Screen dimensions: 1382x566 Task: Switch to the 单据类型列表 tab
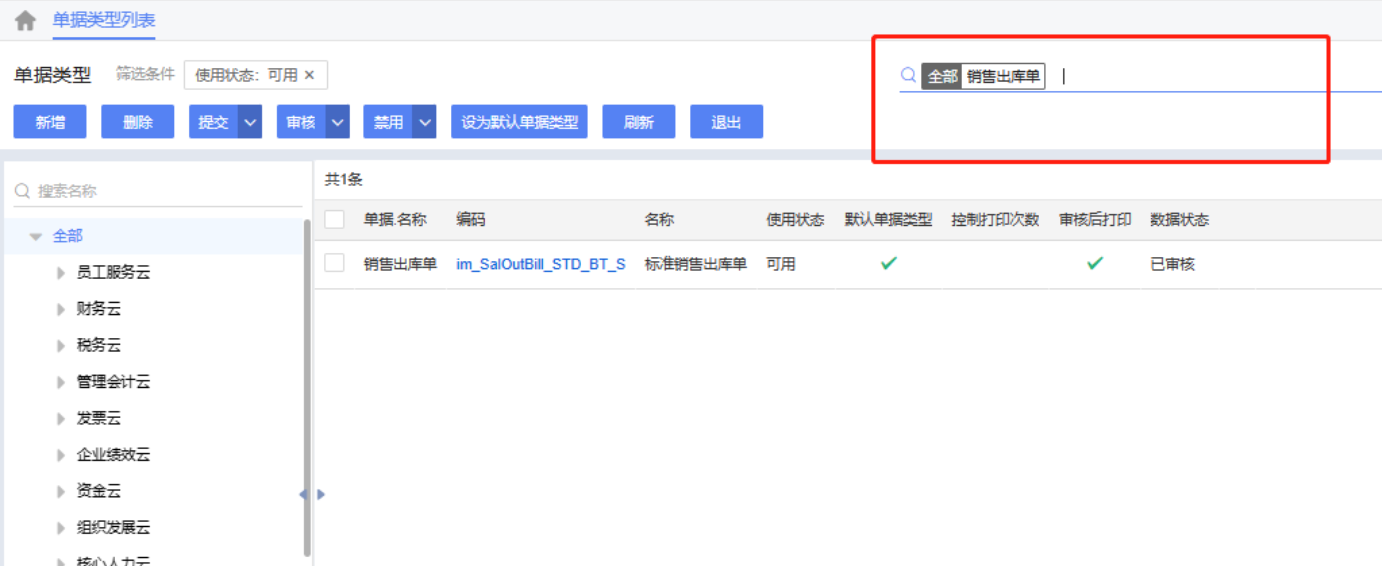click(x=104, y=20)
